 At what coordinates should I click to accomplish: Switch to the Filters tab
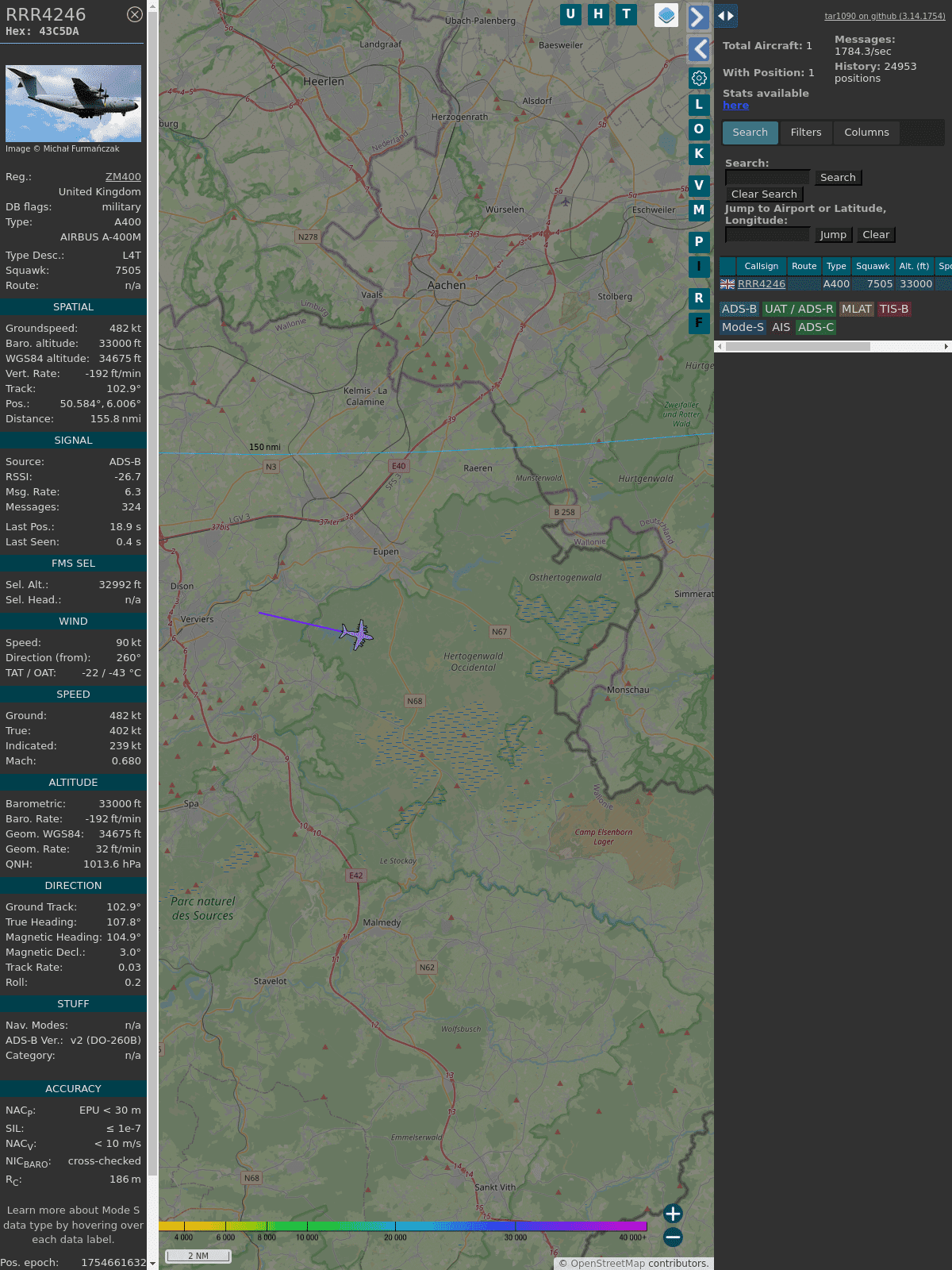tap(805, 133)
